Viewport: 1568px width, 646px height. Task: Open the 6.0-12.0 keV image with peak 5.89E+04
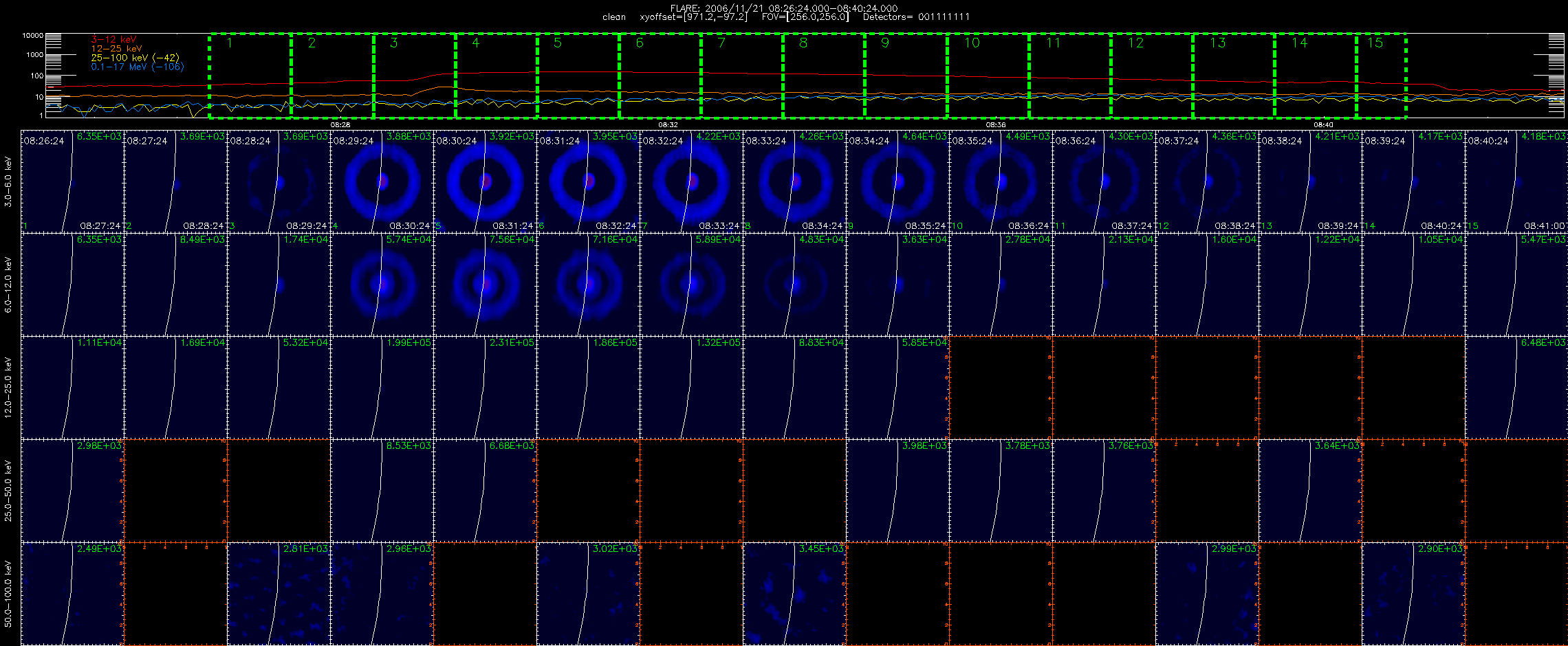[x=691, y=285]
